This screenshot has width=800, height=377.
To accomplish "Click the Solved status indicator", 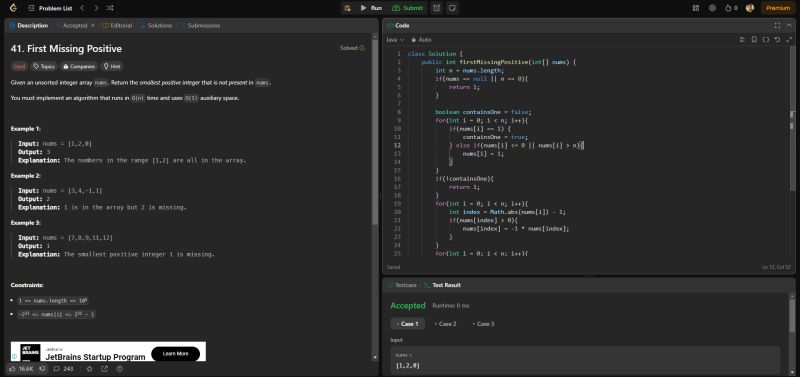I will coord(353,48).
